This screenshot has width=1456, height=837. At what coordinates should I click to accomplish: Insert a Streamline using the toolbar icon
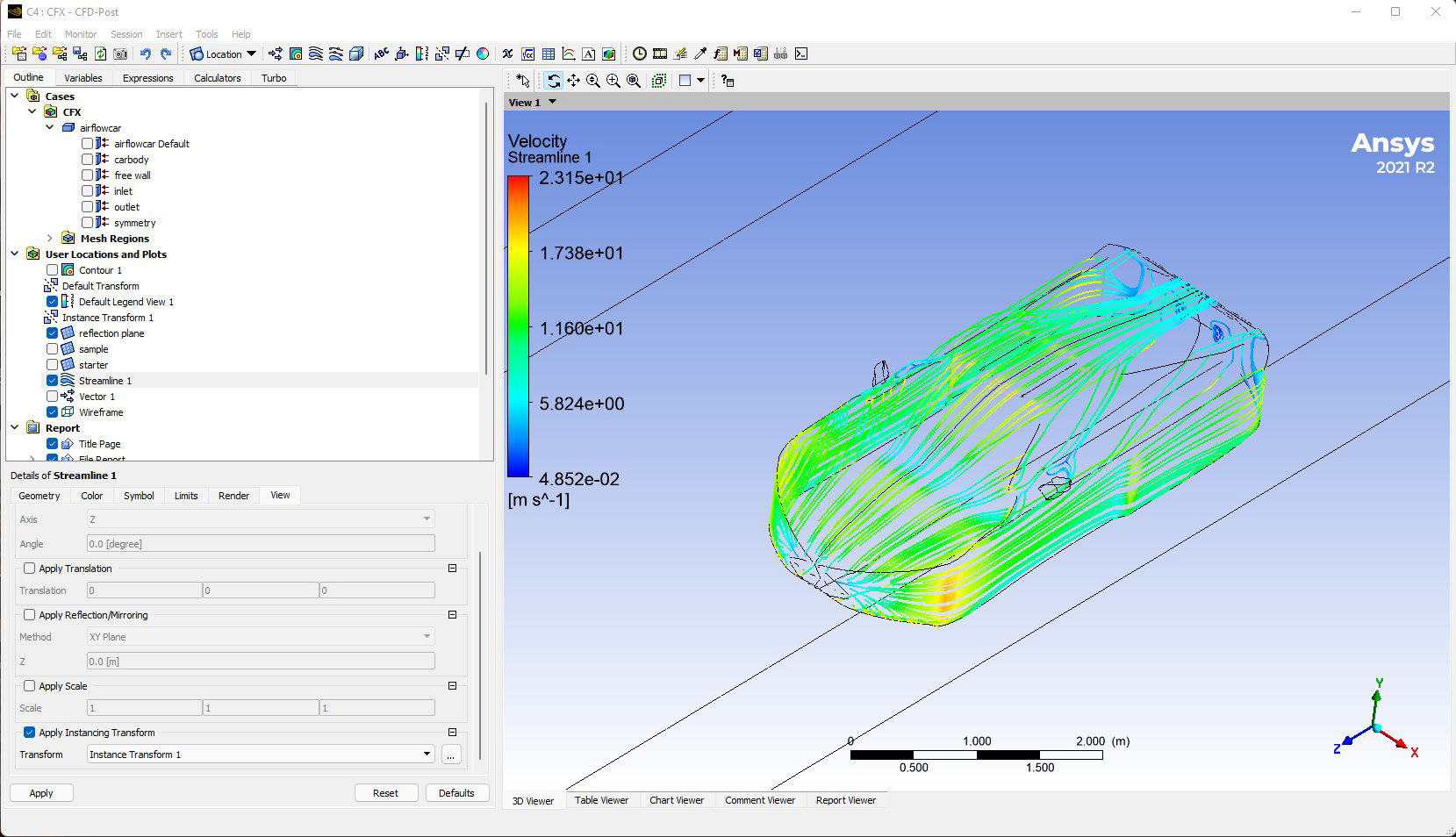click(316, 54)
